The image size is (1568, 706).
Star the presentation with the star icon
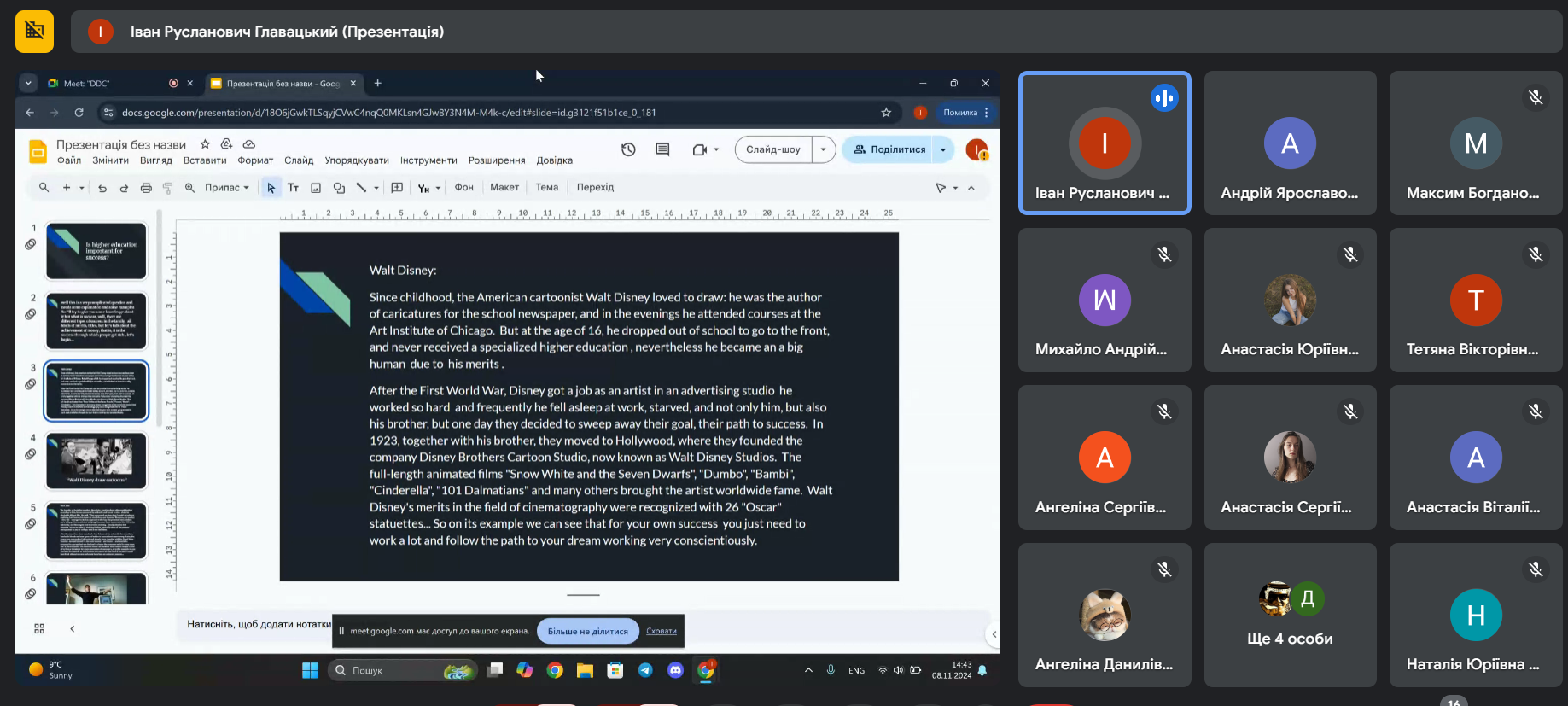click(x=205, y=144)
